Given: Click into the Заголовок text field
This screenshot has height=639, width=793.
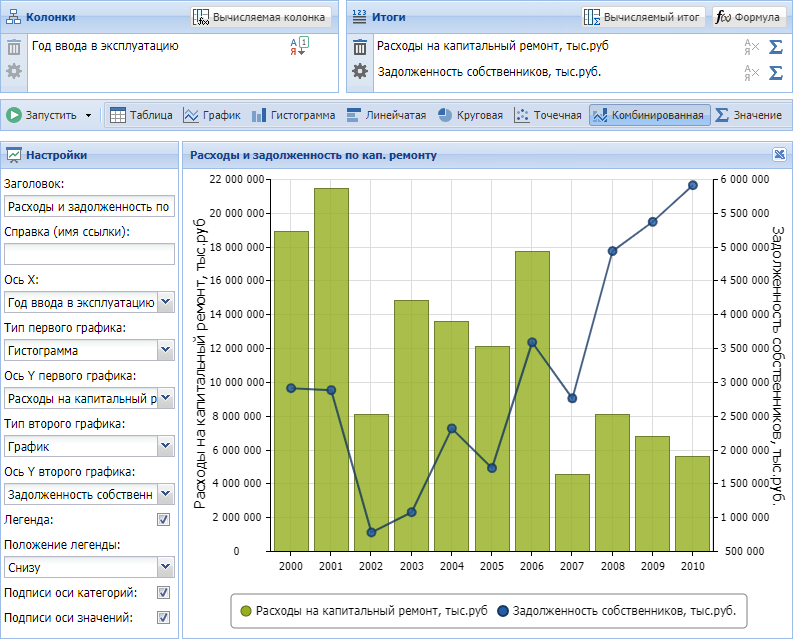Looking at the screenshot, I should click(89, 207).
